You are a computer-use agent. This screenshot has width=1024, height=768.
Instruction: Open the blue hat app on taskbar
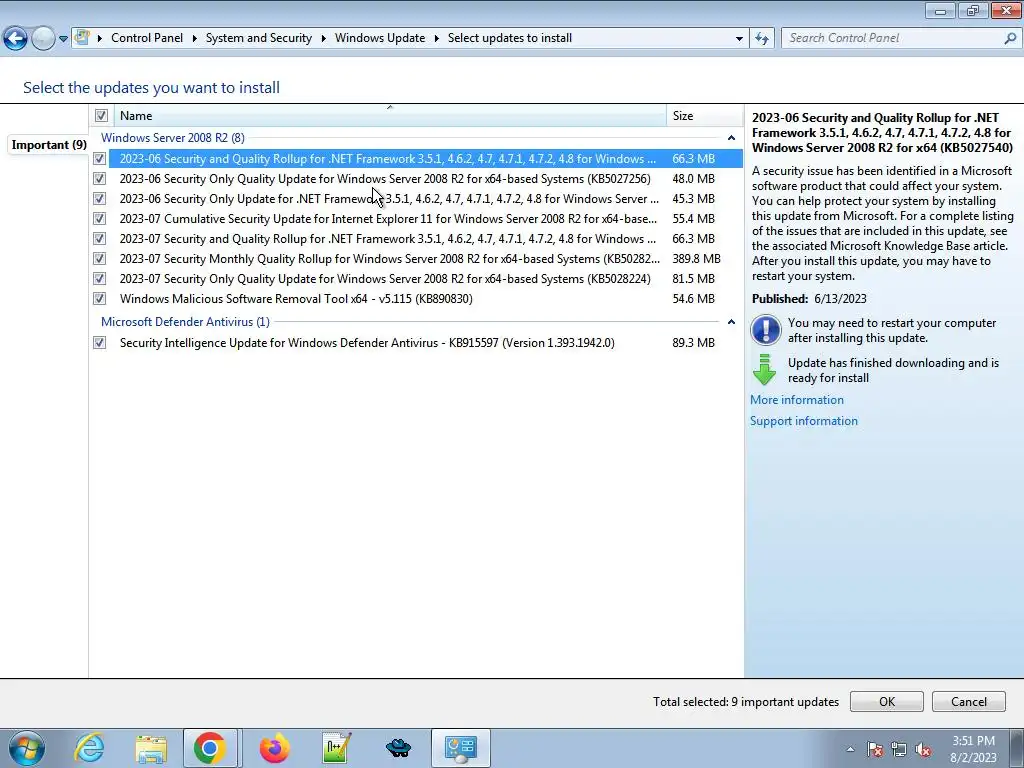(398, 748)
